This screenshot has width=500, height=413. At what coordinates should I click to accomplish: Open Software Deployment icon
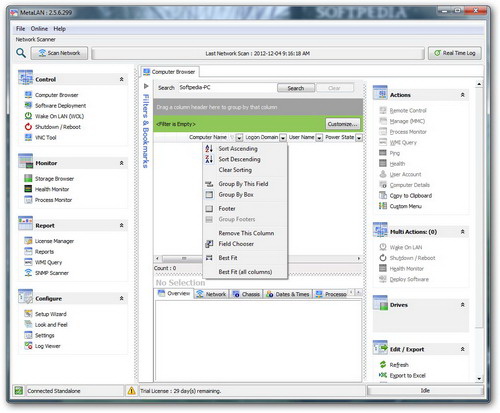[x=28, y=105]
